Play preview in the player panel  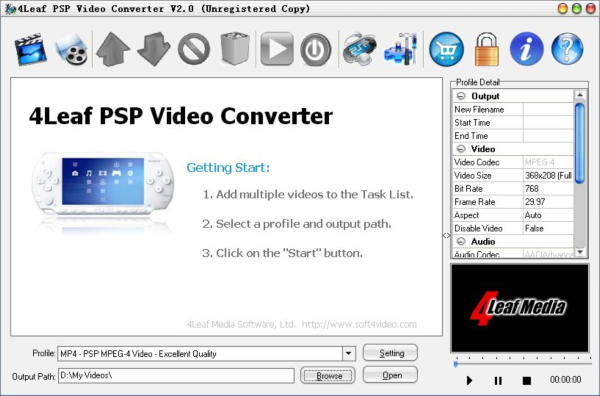[x=469, y=380]
